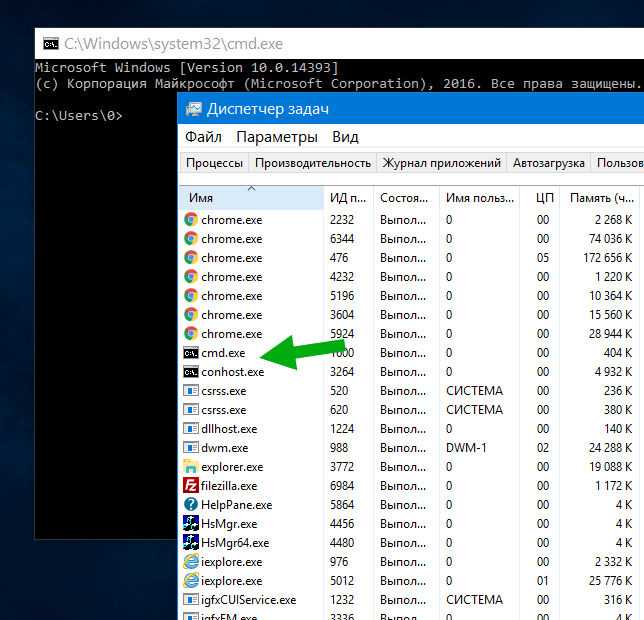Select the chrome.exe icon for PID 2232
Screen dimensions: 644x620
point(191,220)
